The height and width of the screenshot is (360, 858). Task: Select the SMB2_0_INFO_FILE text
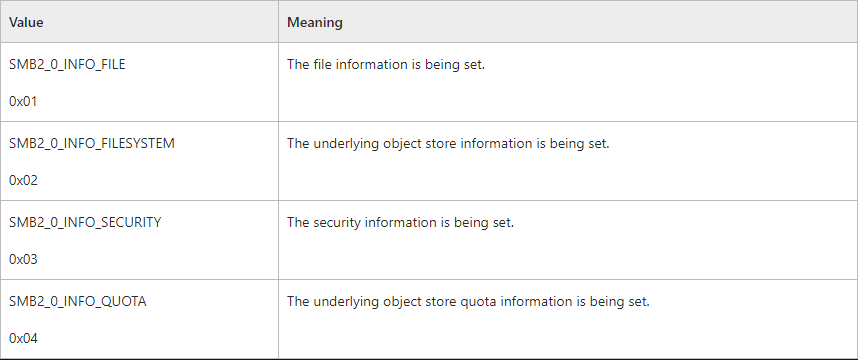67,65
